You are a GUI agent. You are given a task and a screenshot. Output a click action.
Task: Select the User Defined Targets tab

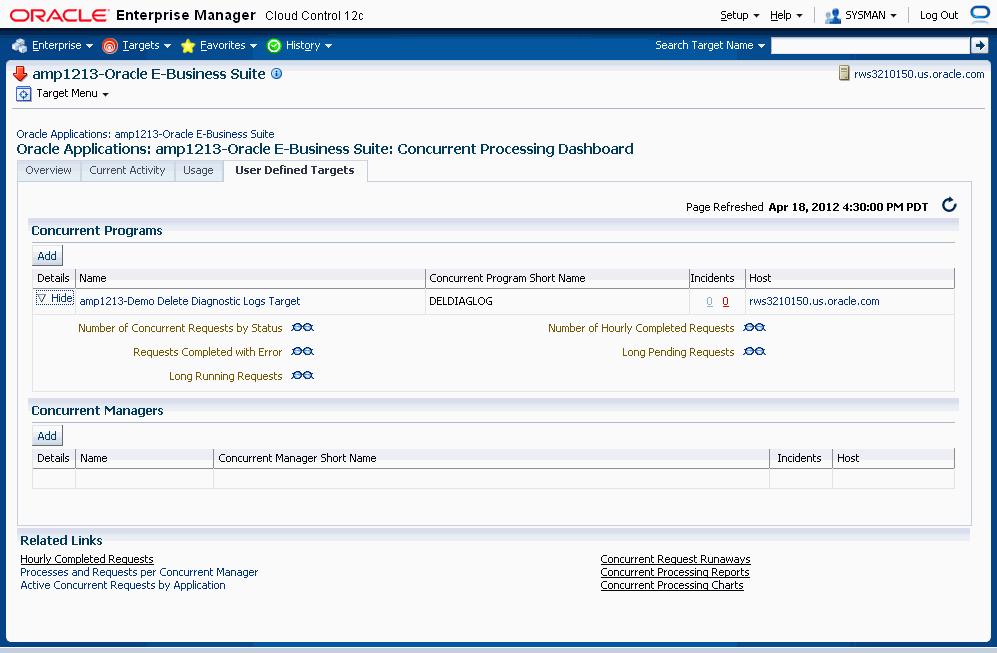pos(294,170)
